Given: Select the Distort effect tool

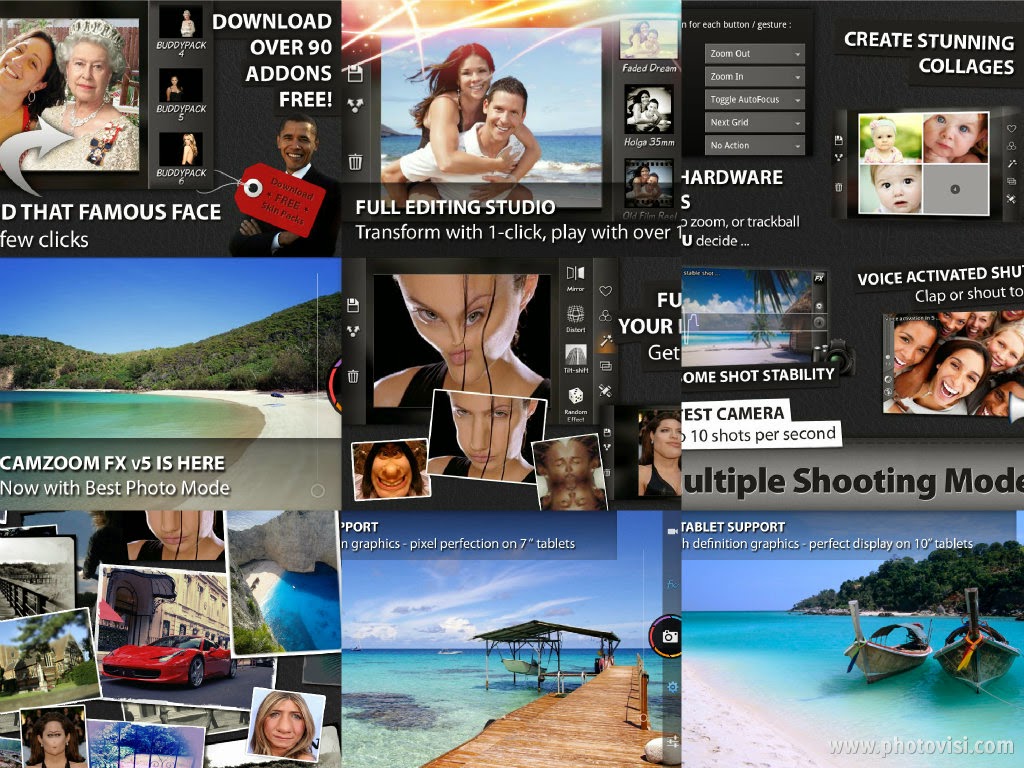Looking at the screenshot, I should pyautogui.click(x=575, y=317).
